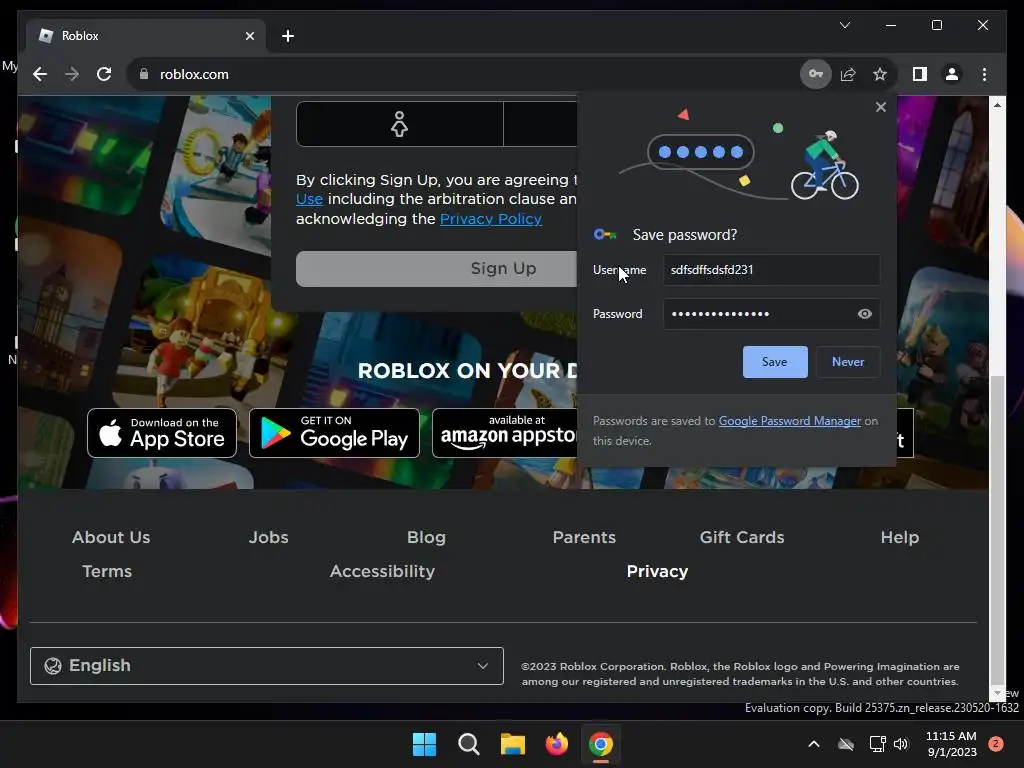Open the Help footer link
This screenshot has width=1024, height=768.
(x=899, y=537)
